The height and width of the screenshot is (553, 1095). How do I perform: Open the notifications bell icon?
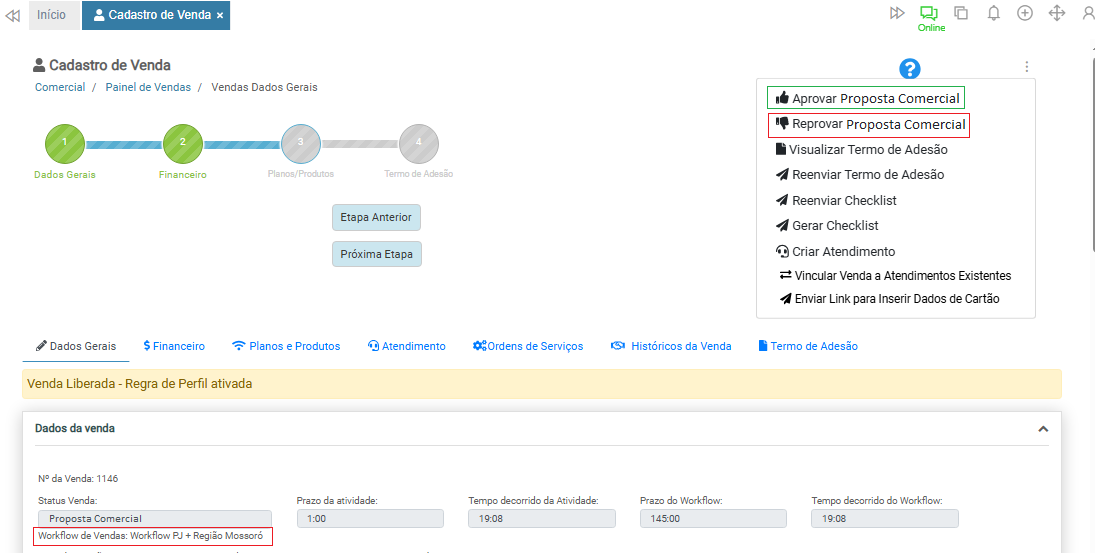point(993,13)
